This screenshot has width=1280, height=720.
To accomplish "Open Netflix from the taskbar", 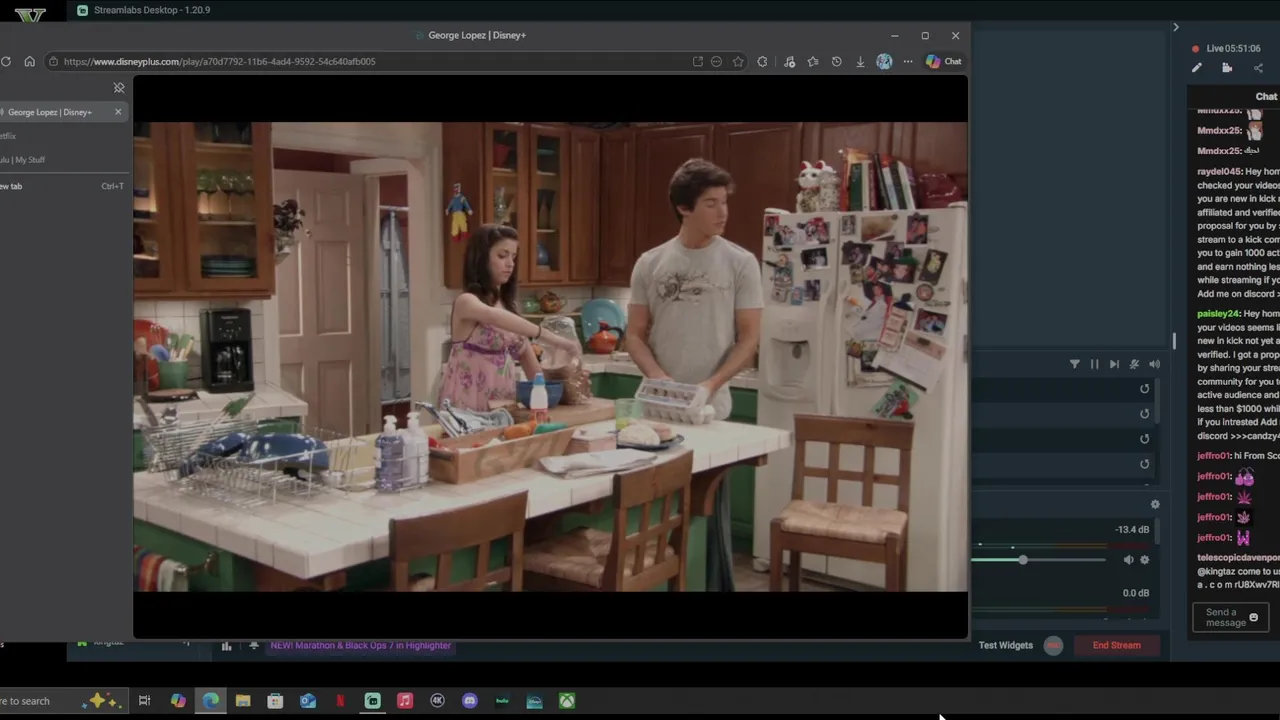I will (340, 701).
